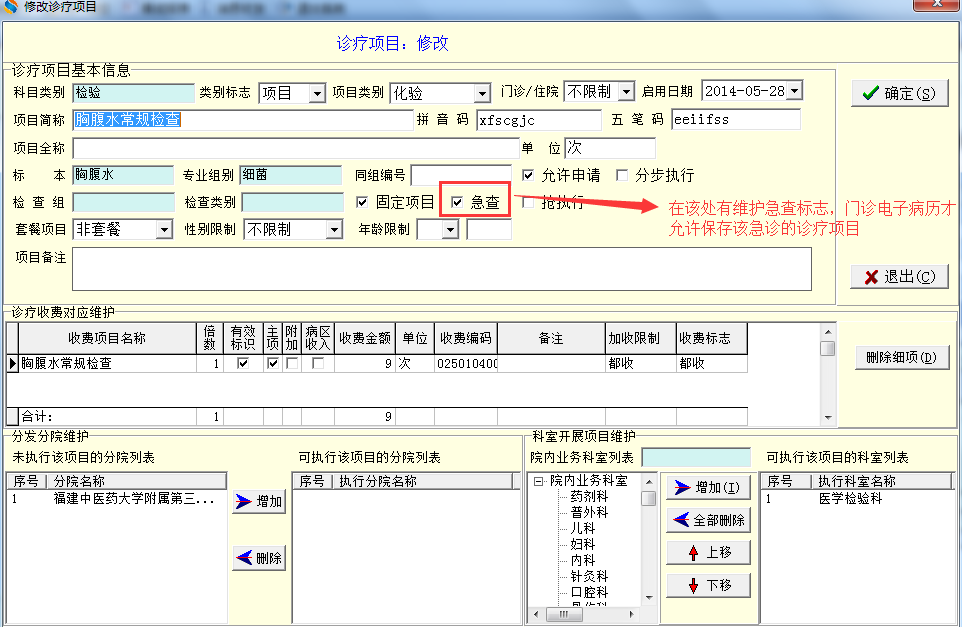
Task: Open the 门诊/住院 dropdown
Action: [x=626, y=92]
